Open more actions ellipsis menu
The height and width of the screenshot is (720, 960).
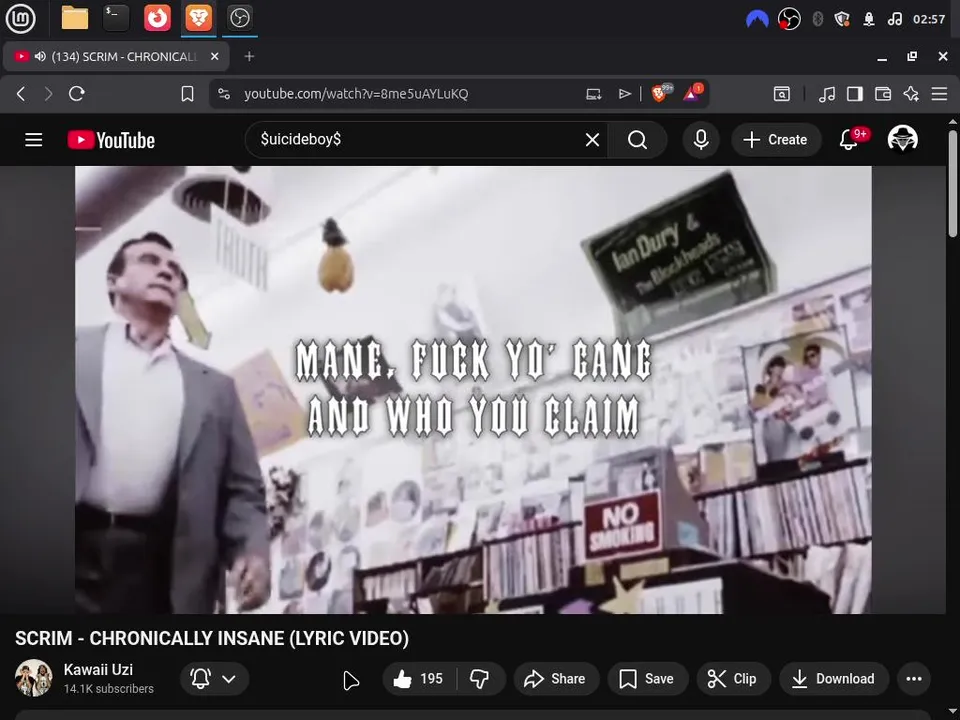(x=914, y=678)
